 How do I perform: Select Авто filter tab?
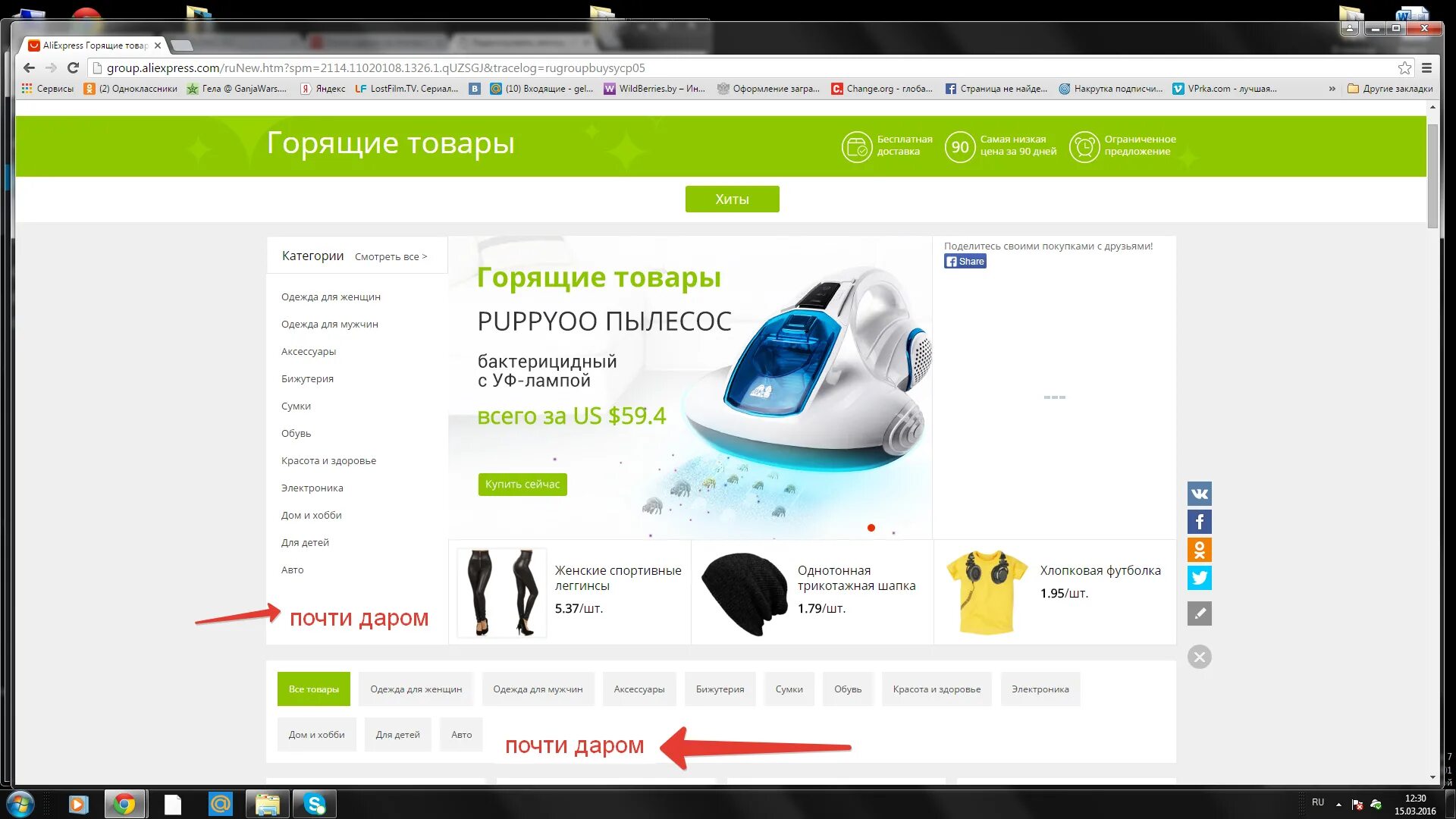pos(461,734)
